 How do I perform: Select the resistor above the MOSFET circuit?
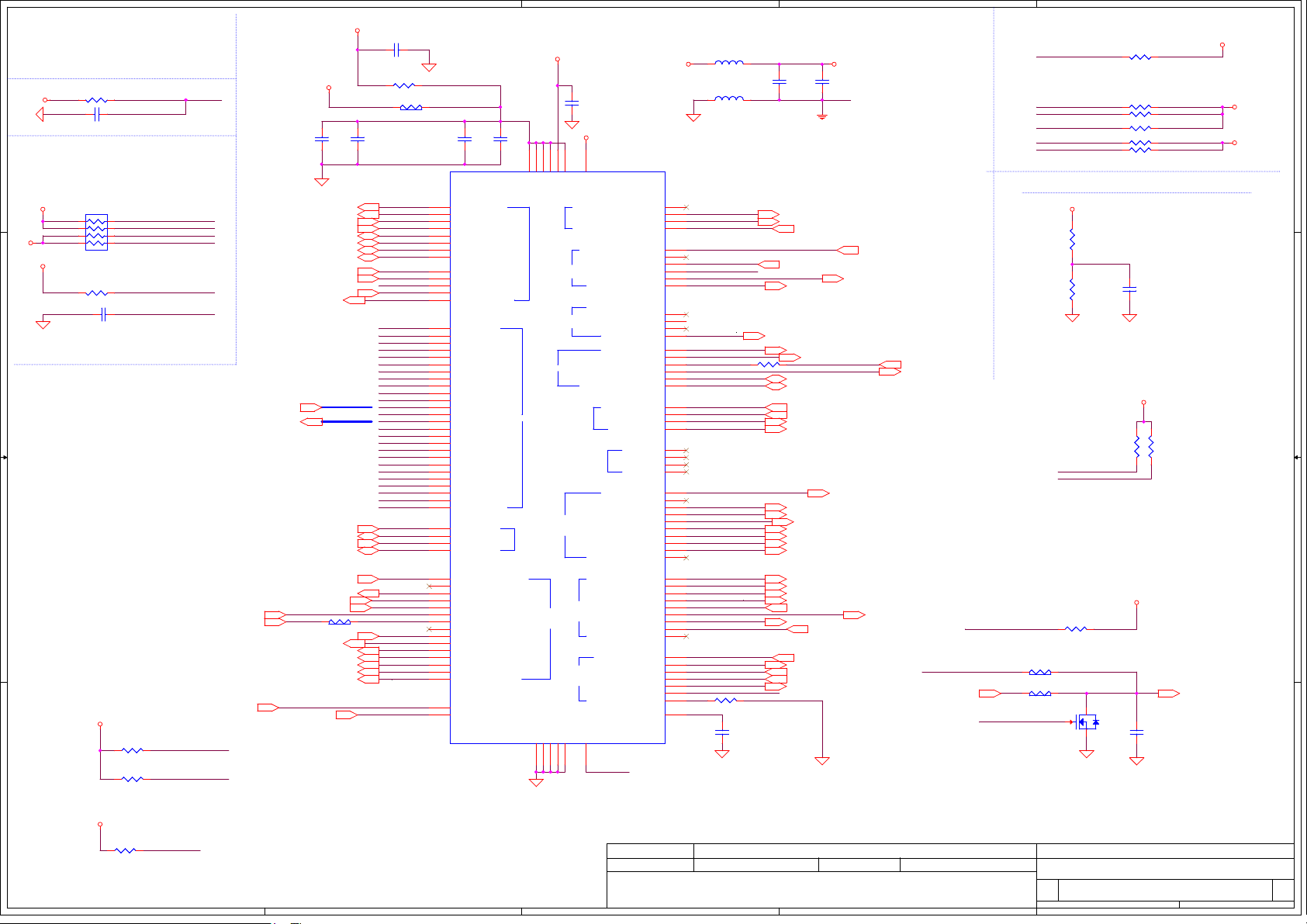point(1076,629)
